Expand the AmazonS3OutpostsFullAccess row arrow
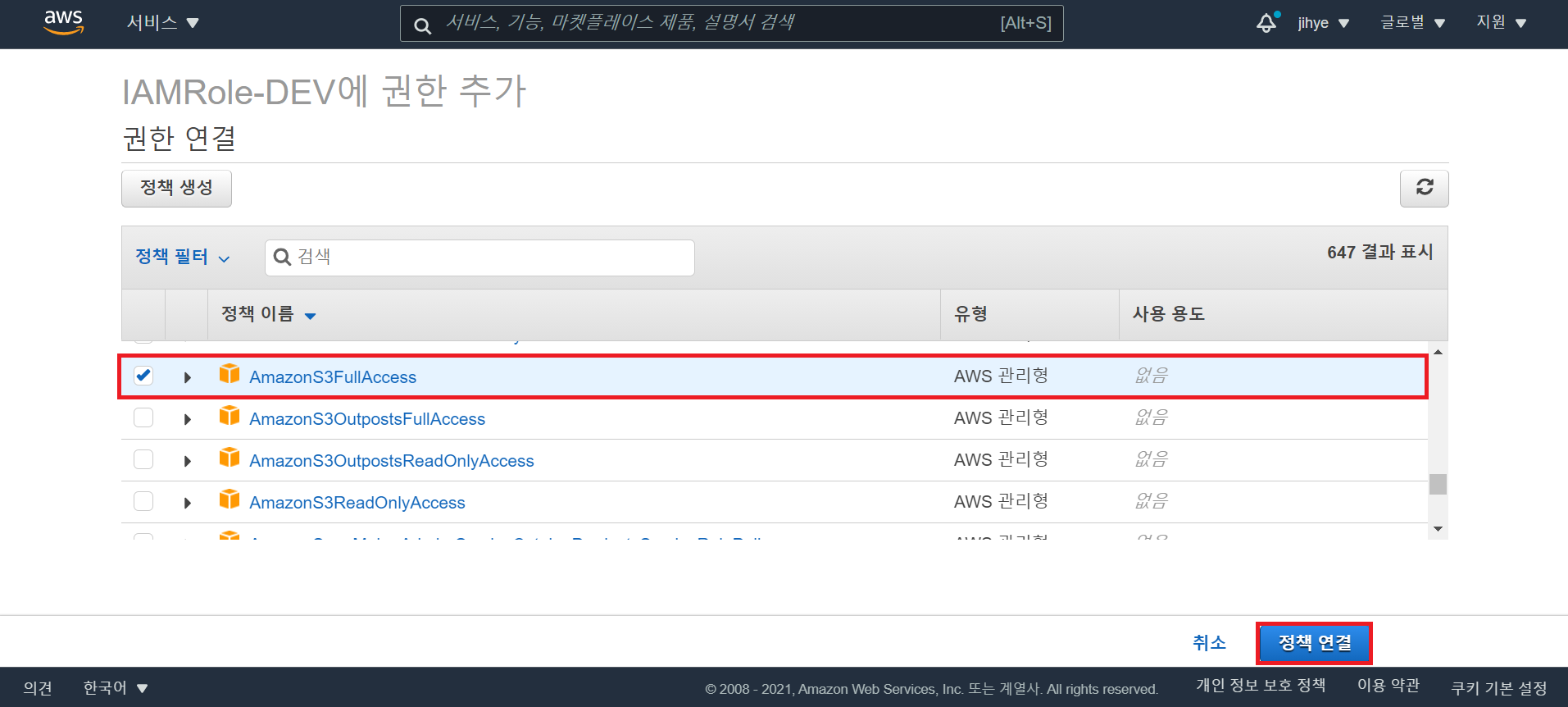 tap(188, 419)
